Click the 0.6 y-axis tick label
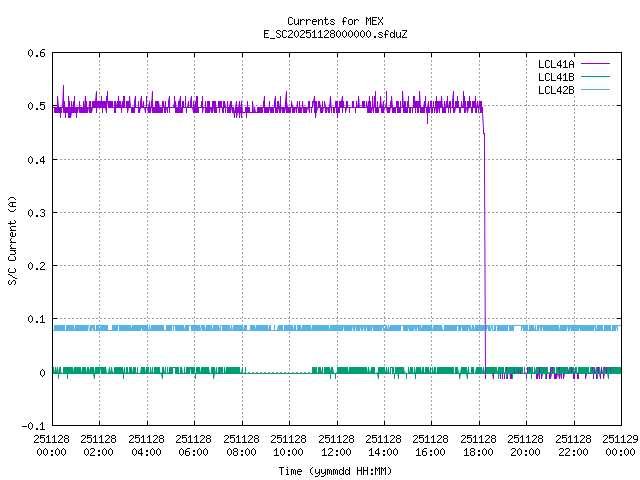This screenshot has width=640, height=480. (x=35, y=53)
